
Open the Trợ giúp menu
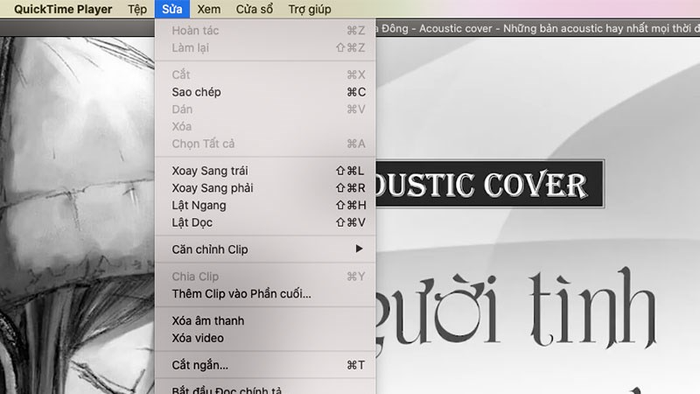pyautogui.click(x=309, y=9)
